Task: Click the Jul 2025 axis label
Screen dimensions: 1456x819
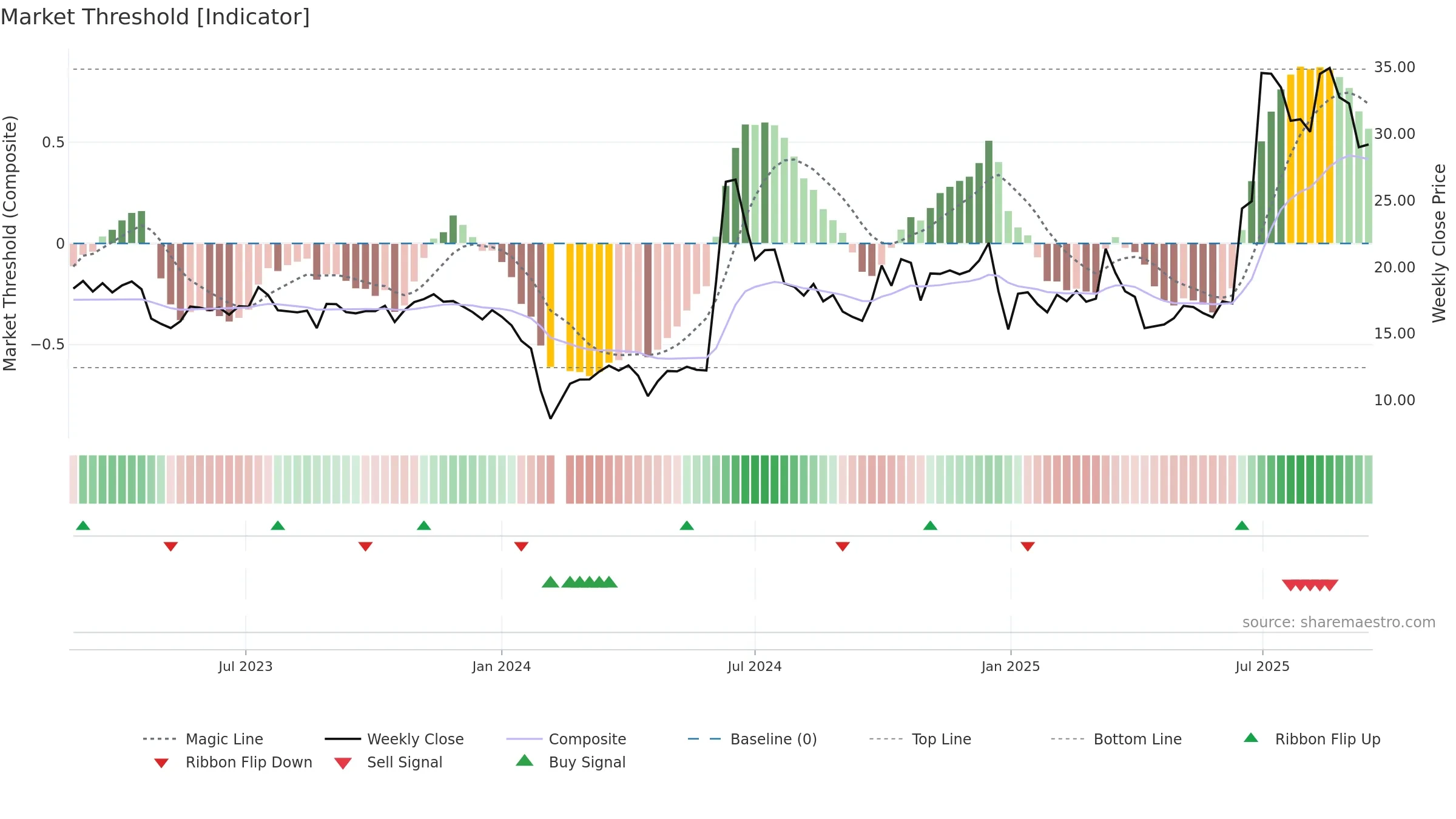Action: point(1262,667)
